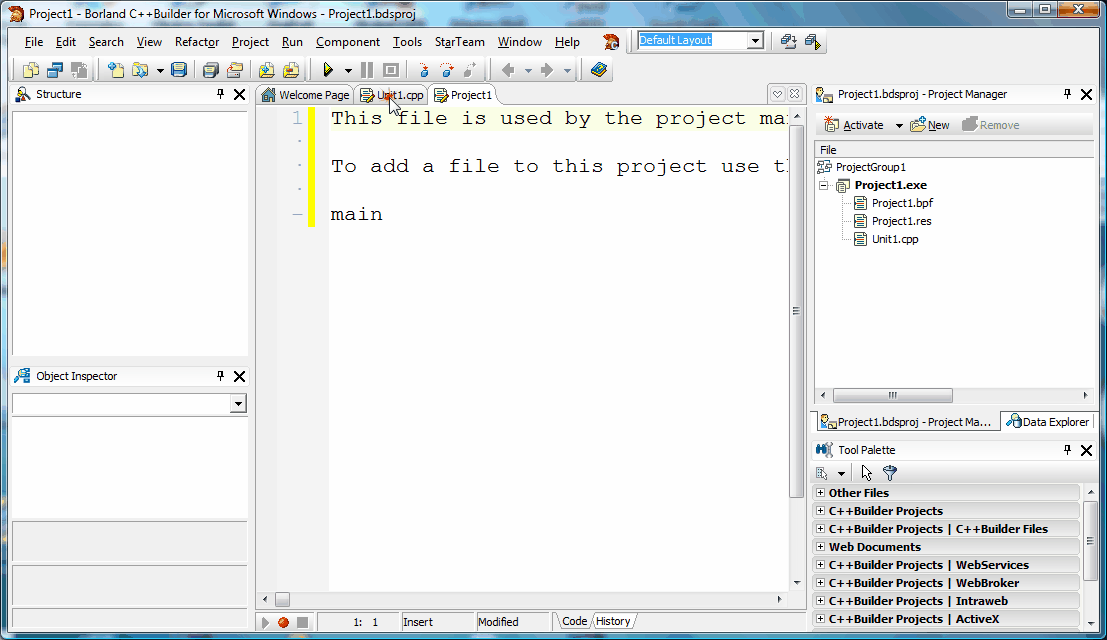Click the macro record red circle icon
This screenshot has width=1107, height=640.
click(283, 622)
